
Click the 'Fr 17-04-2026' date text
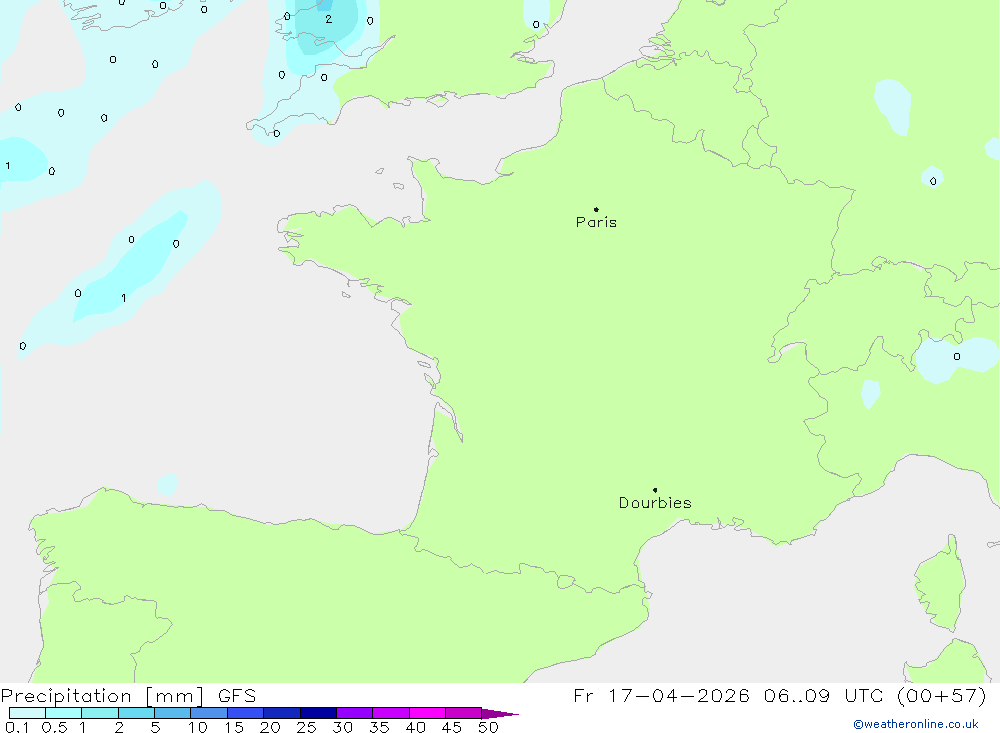pyautogui.click(x=661, y=695)
